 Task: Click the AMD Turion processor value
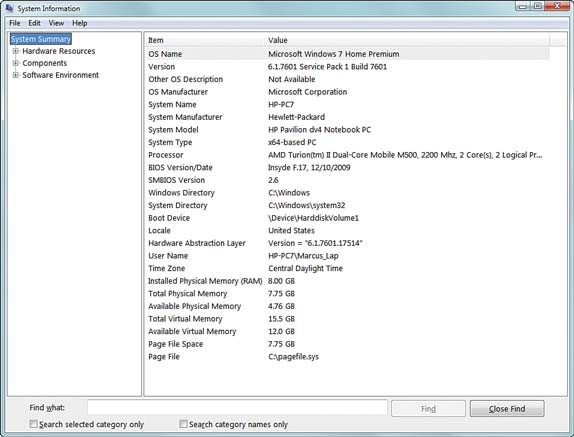click(405, 155)
